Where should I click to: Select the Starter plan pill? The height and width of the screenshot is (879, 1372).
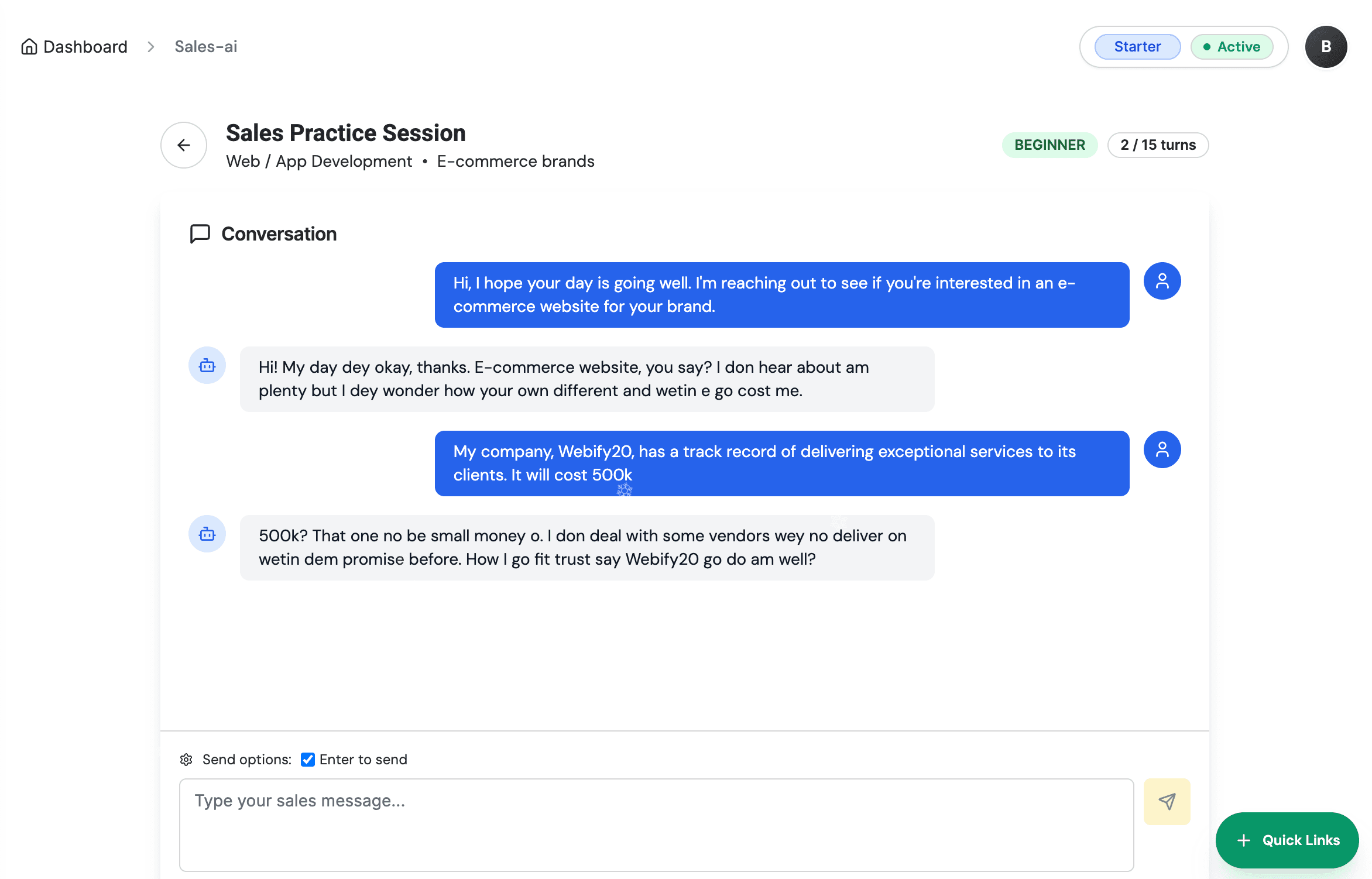pos(1136,46)
